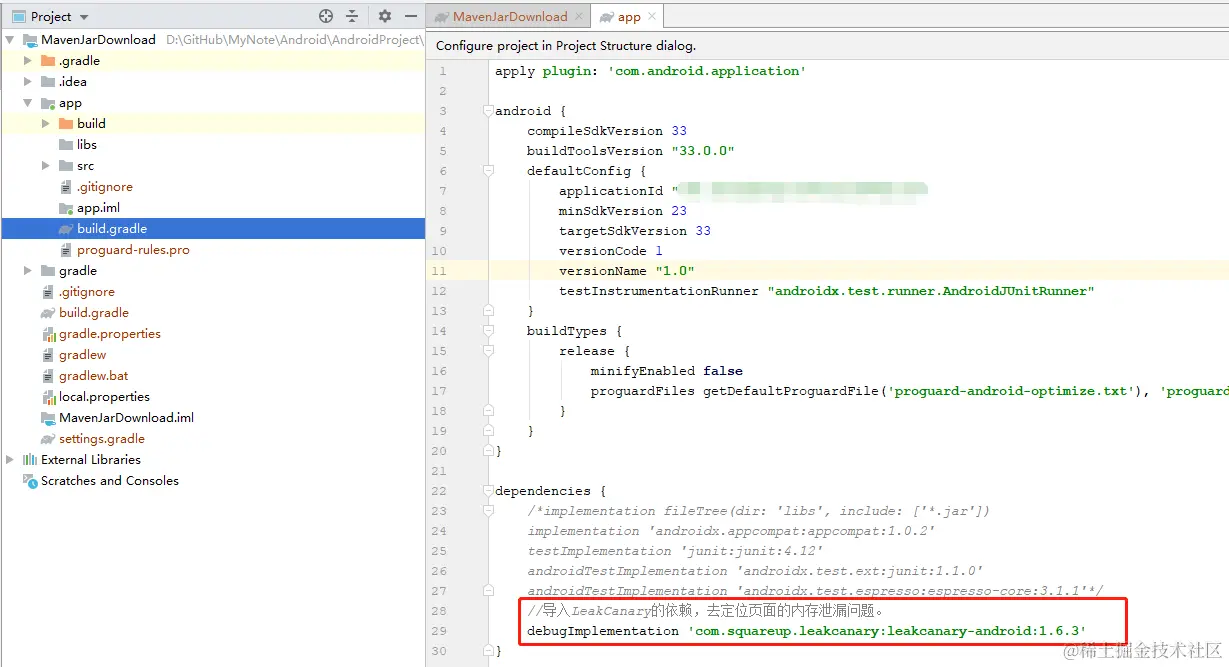Open Project panel settings gear
The height and width of the screenshot is (667, 1229).
384,16
